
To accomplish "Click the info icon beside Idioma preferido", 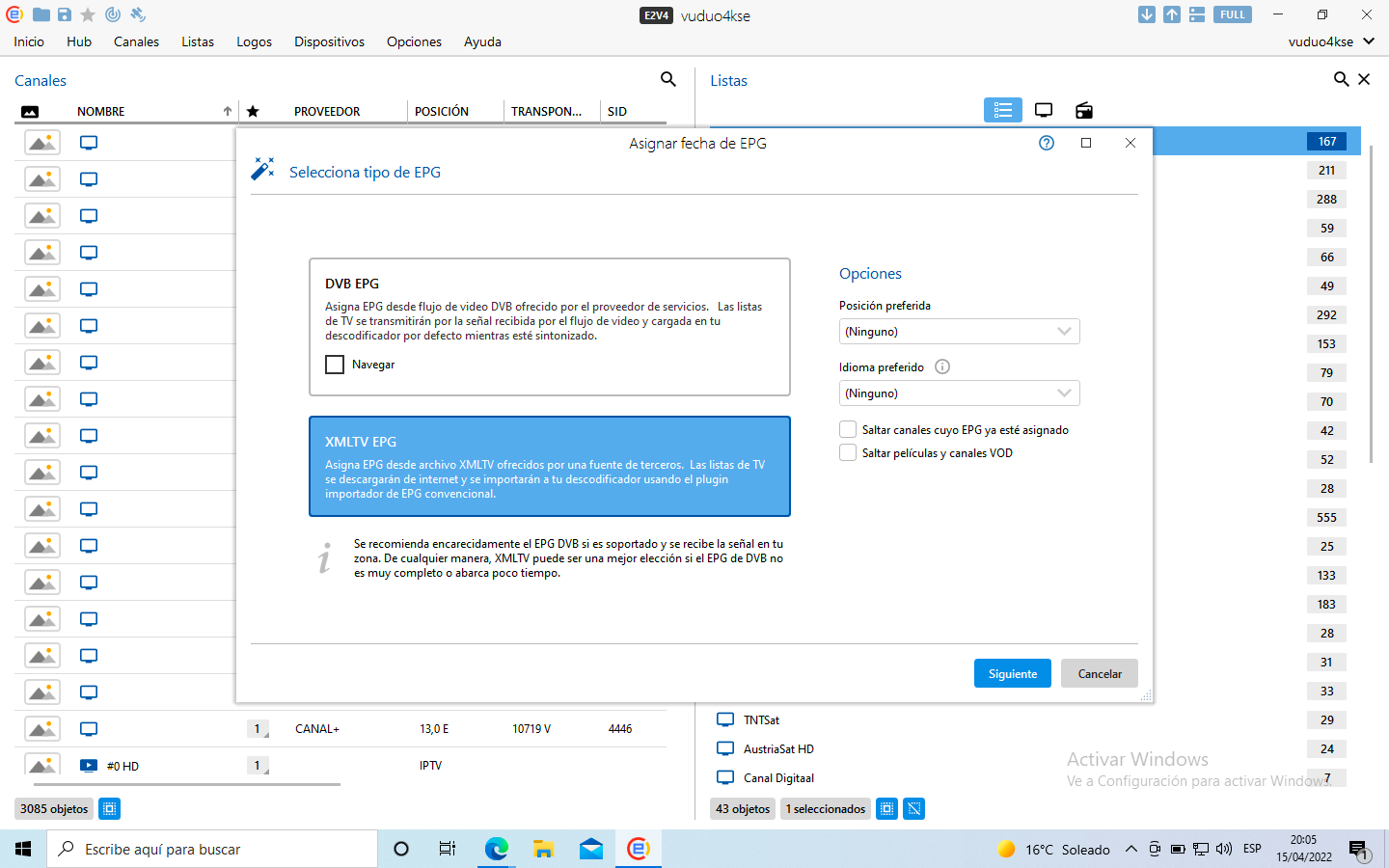I will coord(942,366).
